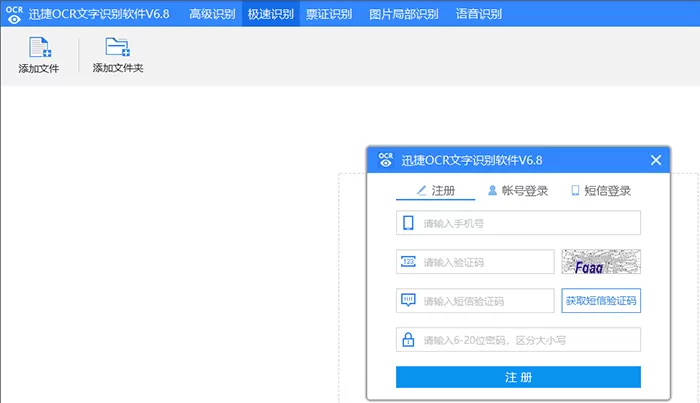
Task: Open the 高级识别 menu tab
Action: click(212, 14)
